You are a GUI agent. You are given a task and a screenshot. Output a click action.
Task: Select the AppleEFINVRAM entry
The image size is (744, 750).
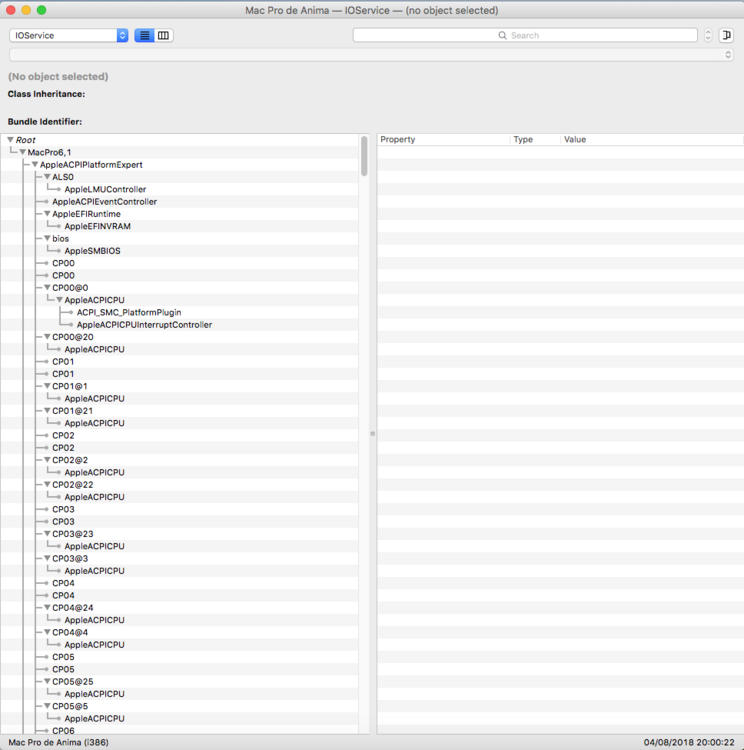click(x=97, y=226)
